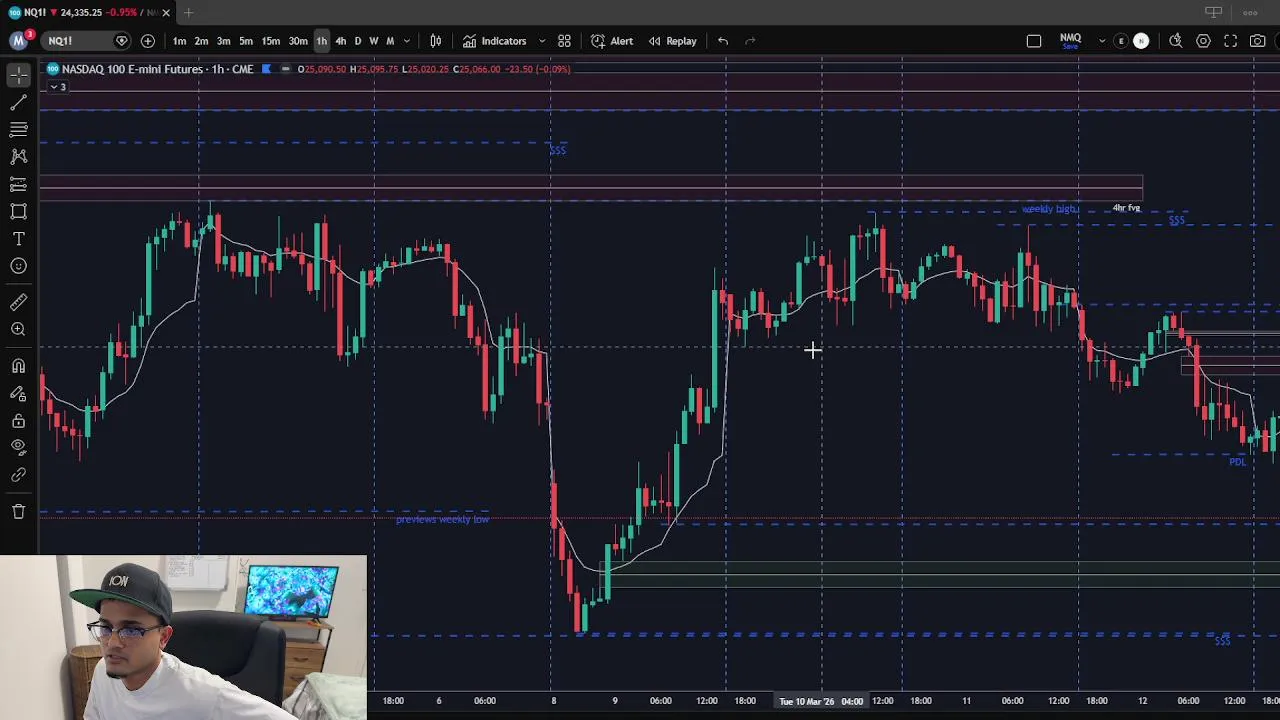Switch to the 15m timeframe

tap(271, 41)
